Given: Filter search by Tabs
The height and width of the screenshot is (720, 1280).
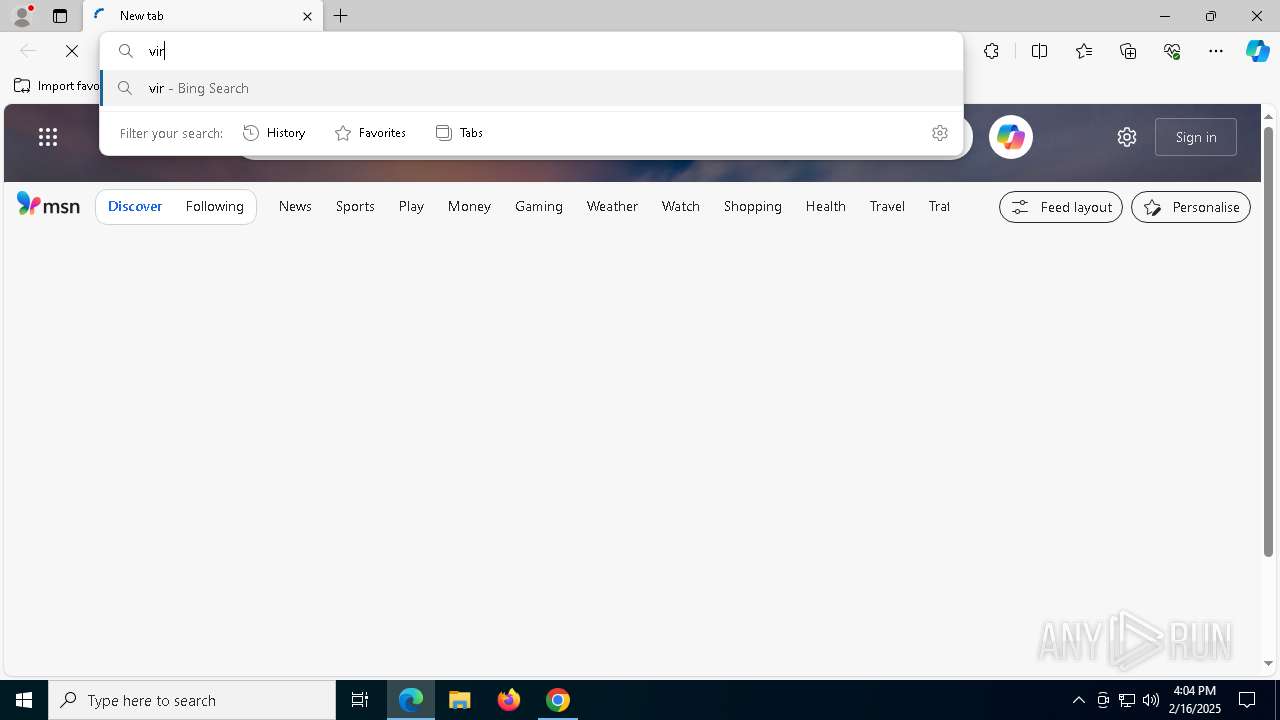Looking at the screenshot, I should 459,133.
